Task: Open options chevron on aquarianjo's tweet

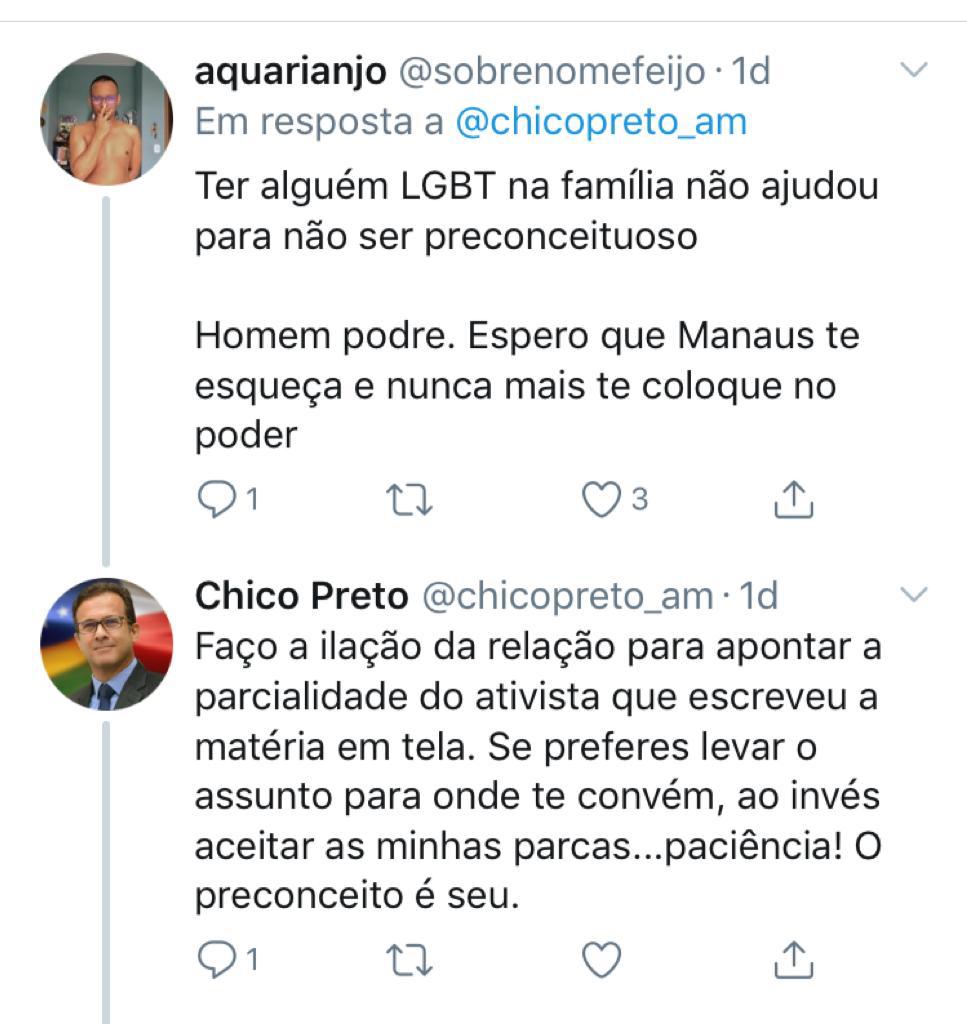Action: click(x=913, y=69)
